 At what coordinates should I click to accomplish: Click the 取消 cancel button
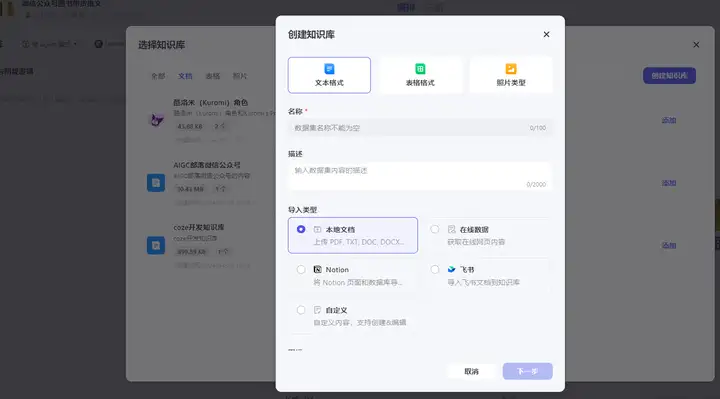[472, 371]
